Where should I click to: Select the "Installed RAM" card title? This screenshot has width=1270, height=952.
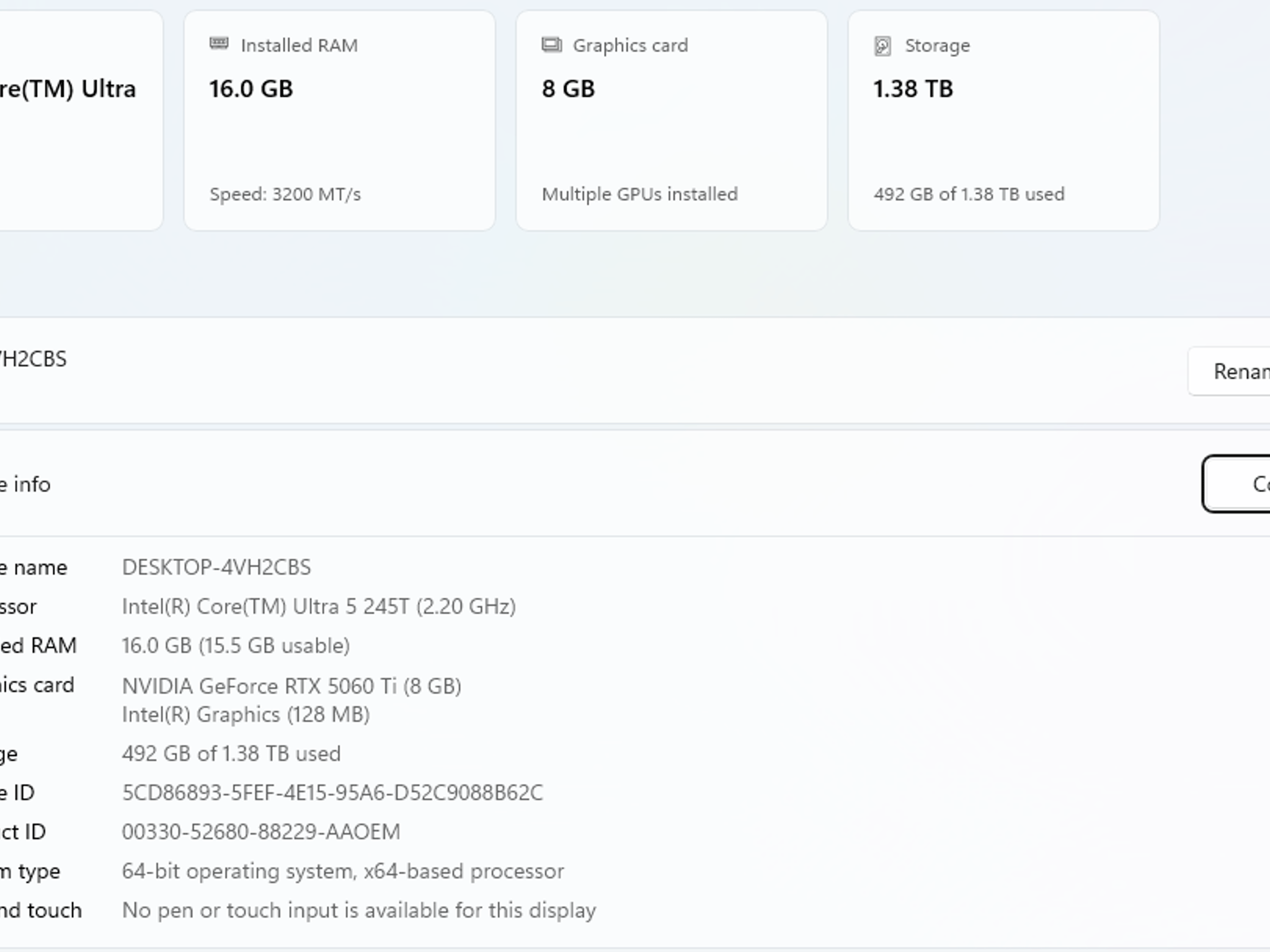299,45
